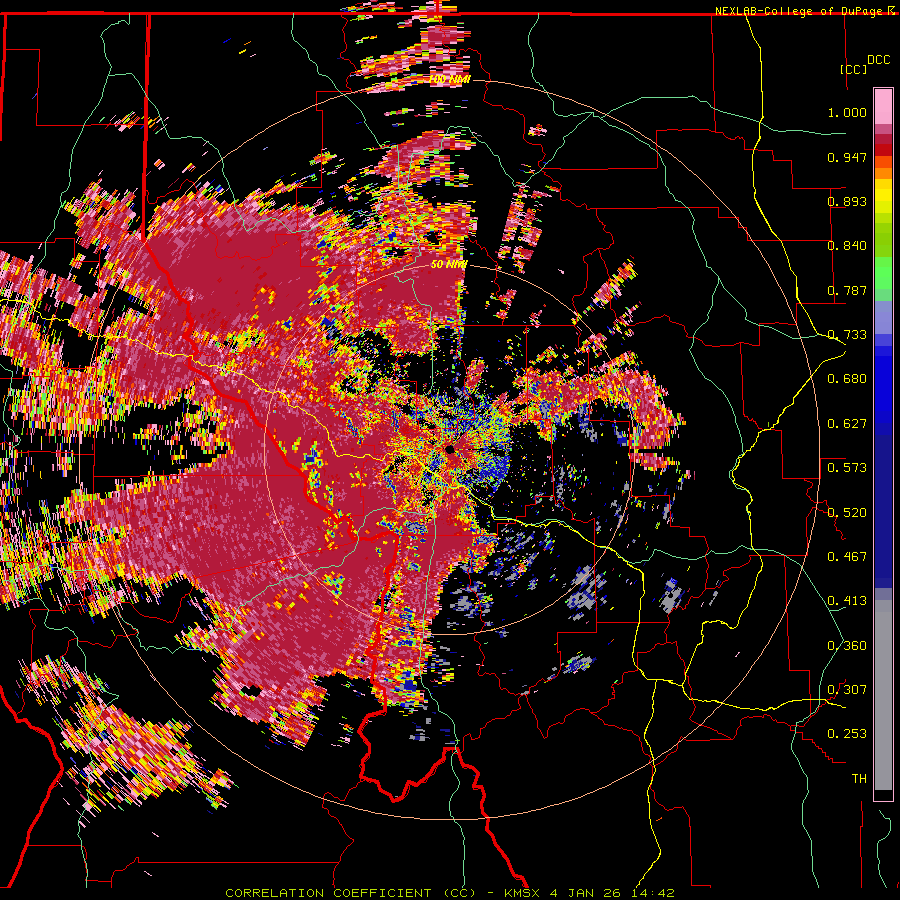
Task: Select the 0.360 legend value
Action: coord(847,646)
